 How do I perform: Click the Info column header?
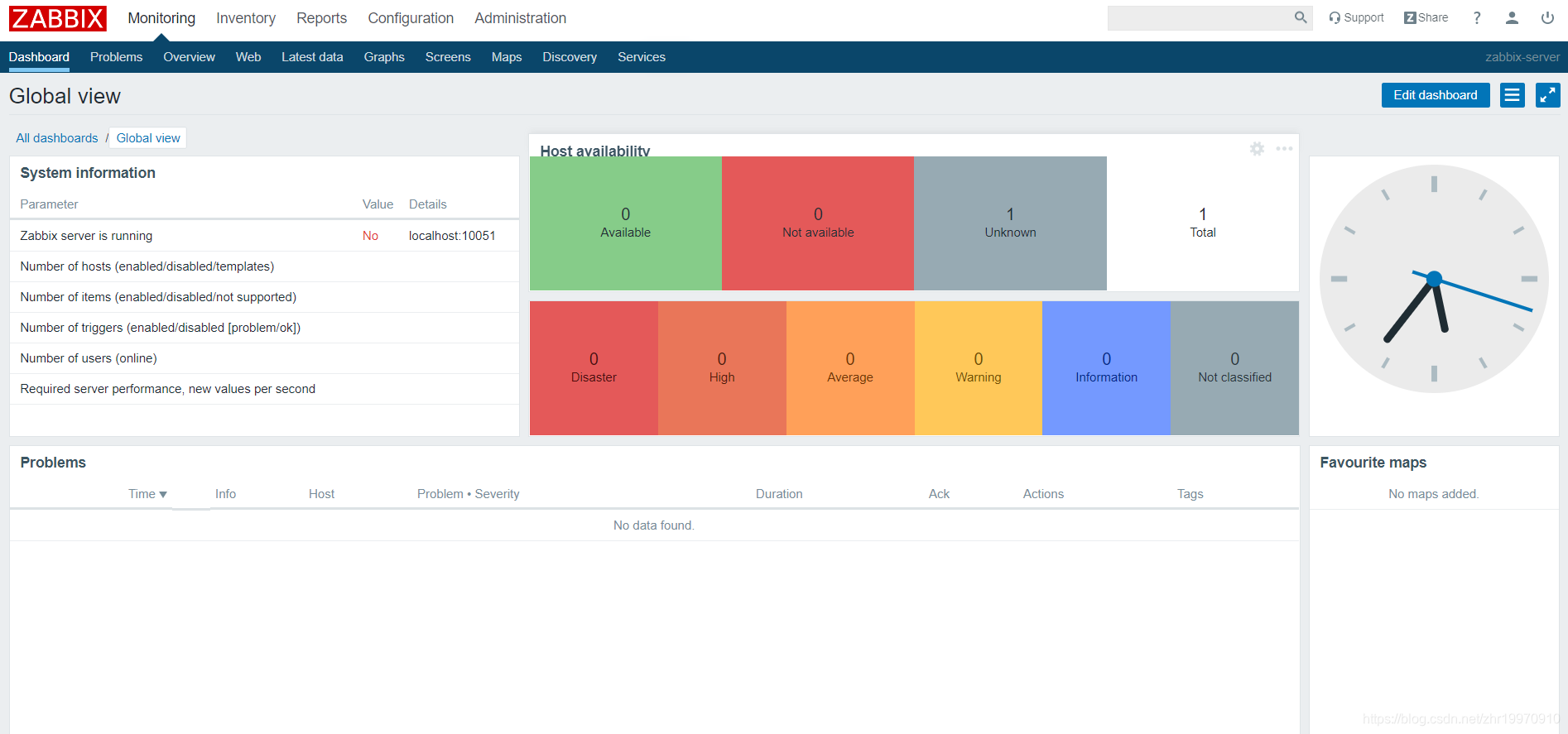click(x=225, y=494)
